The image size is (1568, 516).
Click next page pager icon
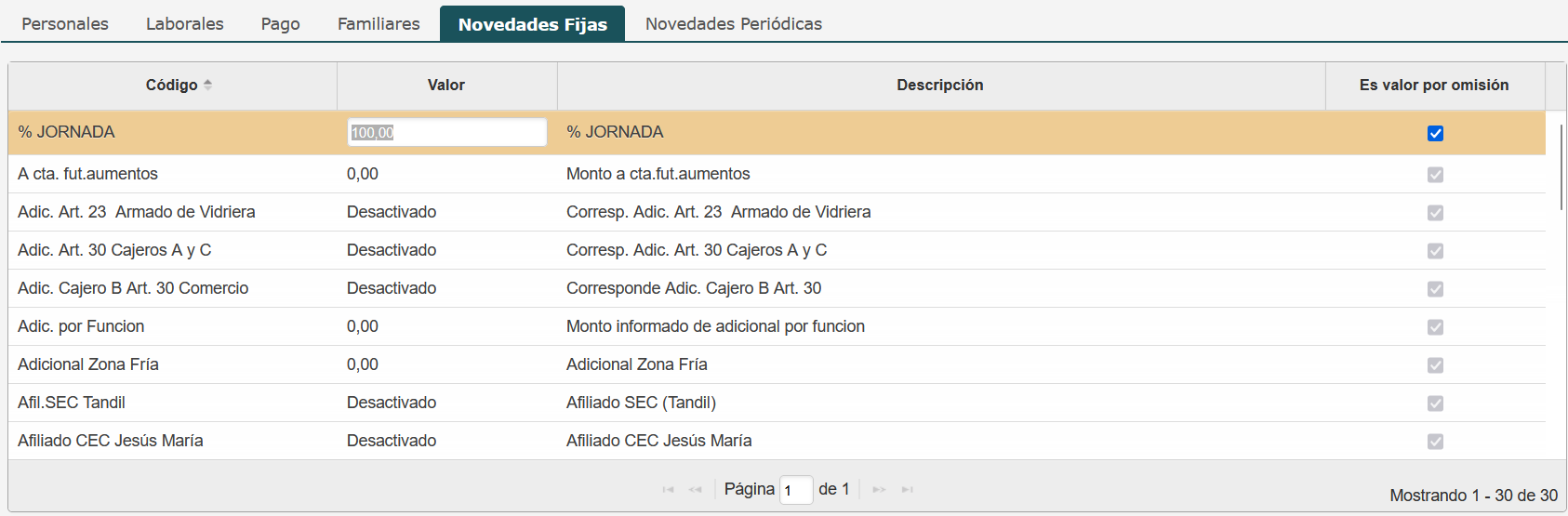point(879,490)
